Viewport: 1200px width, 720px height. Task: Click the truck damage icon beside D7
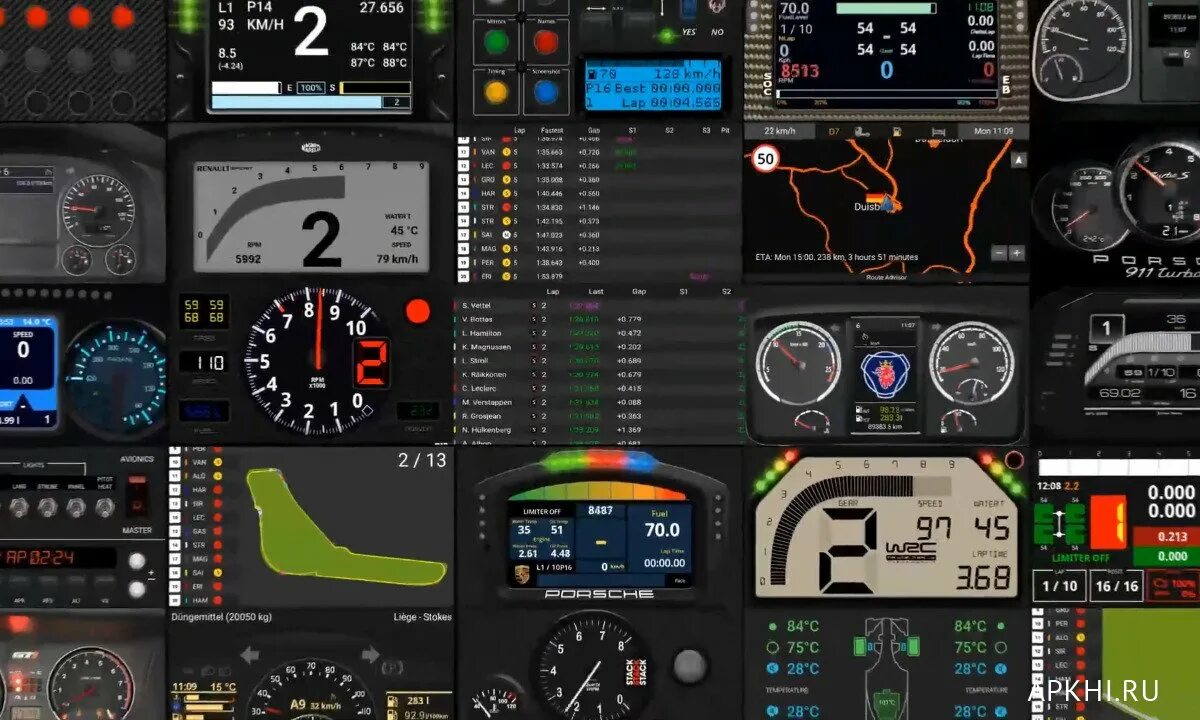[x=861, y=131]
